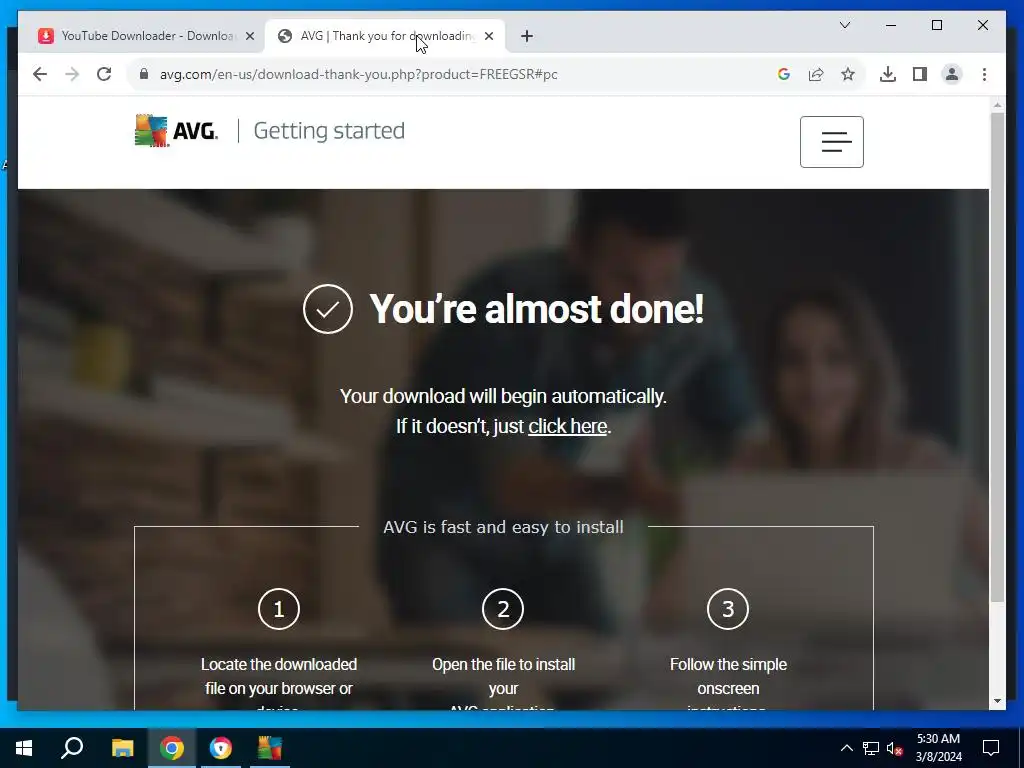
Task: Share this page using the share icon
Action: pos(816,74)
